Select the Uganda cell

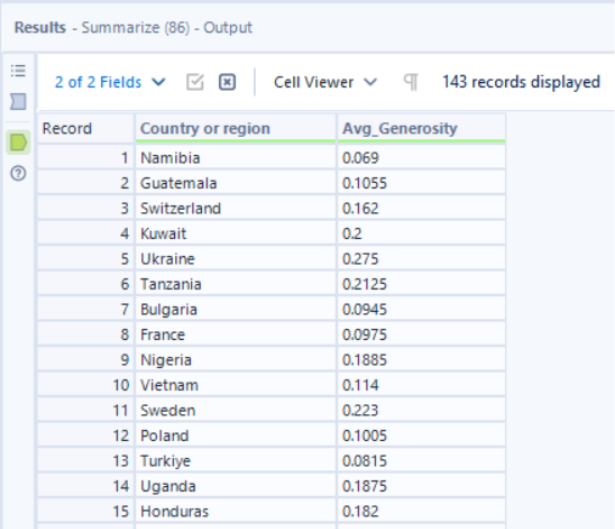pos(235,486)
